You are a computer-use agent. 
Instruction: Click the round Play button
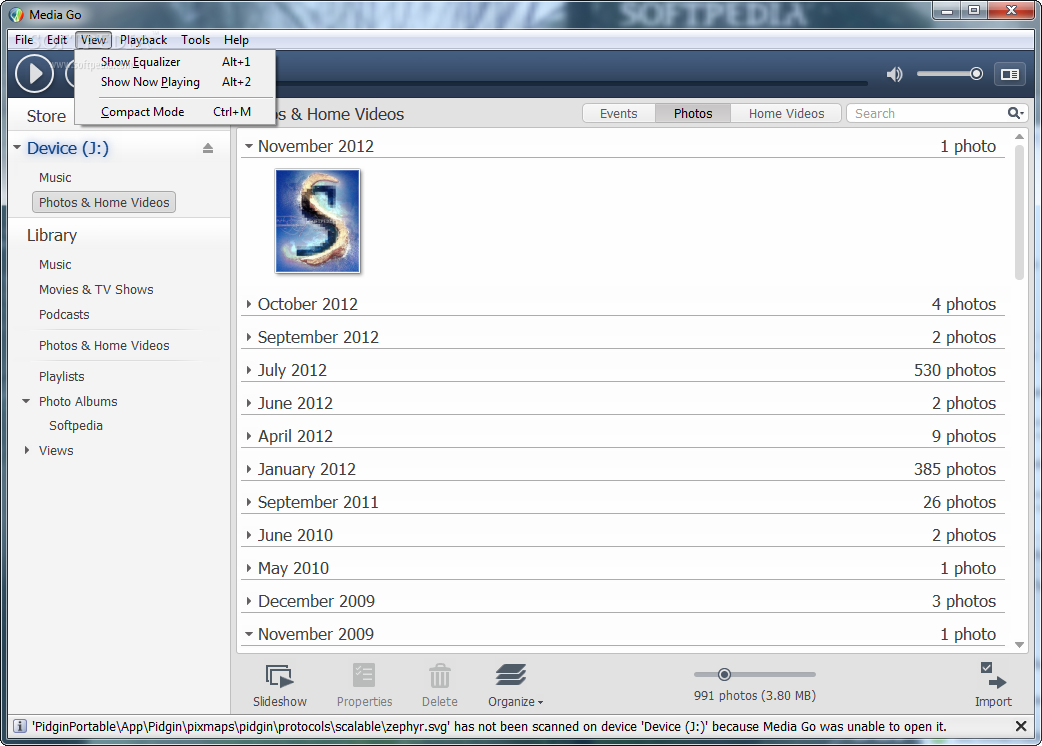tap(35, 73)
